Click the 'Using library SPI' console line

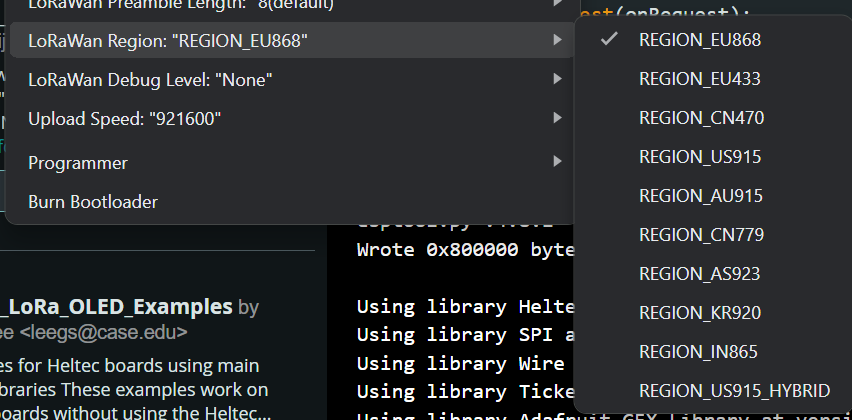466,335
